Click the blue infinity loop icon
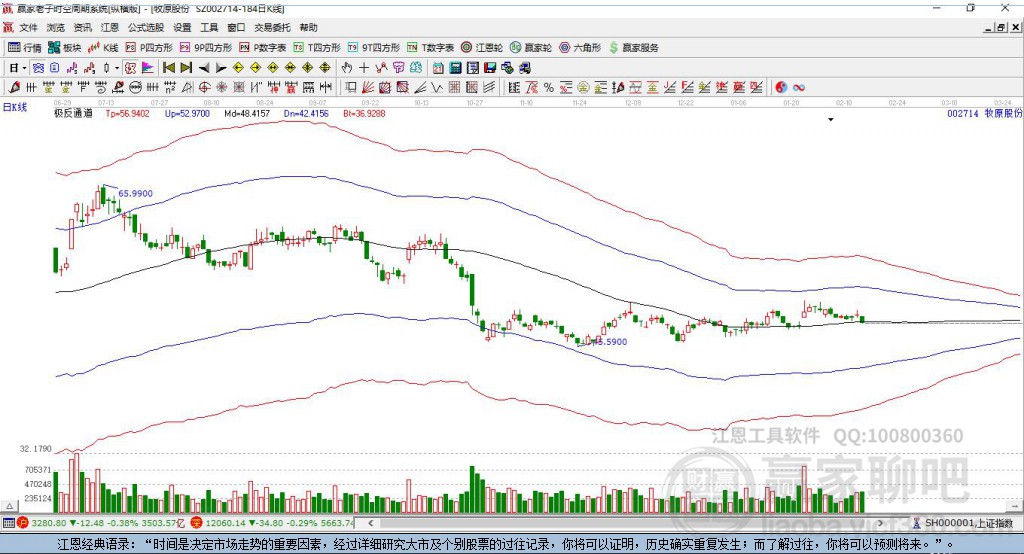This screenshot has width=1024, height=554. click(x=798, y=88)
